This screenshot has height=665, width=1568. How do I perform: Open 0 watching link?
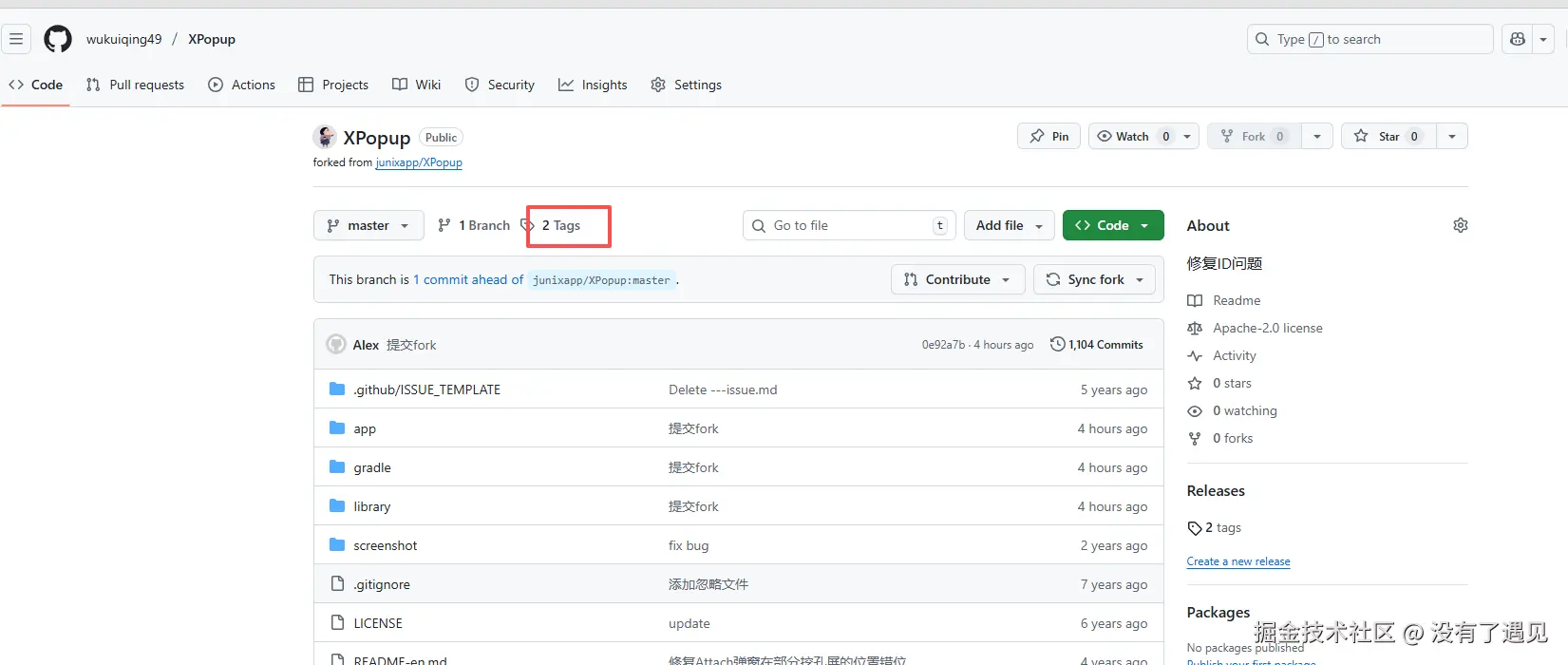[x=1232, y=410]
